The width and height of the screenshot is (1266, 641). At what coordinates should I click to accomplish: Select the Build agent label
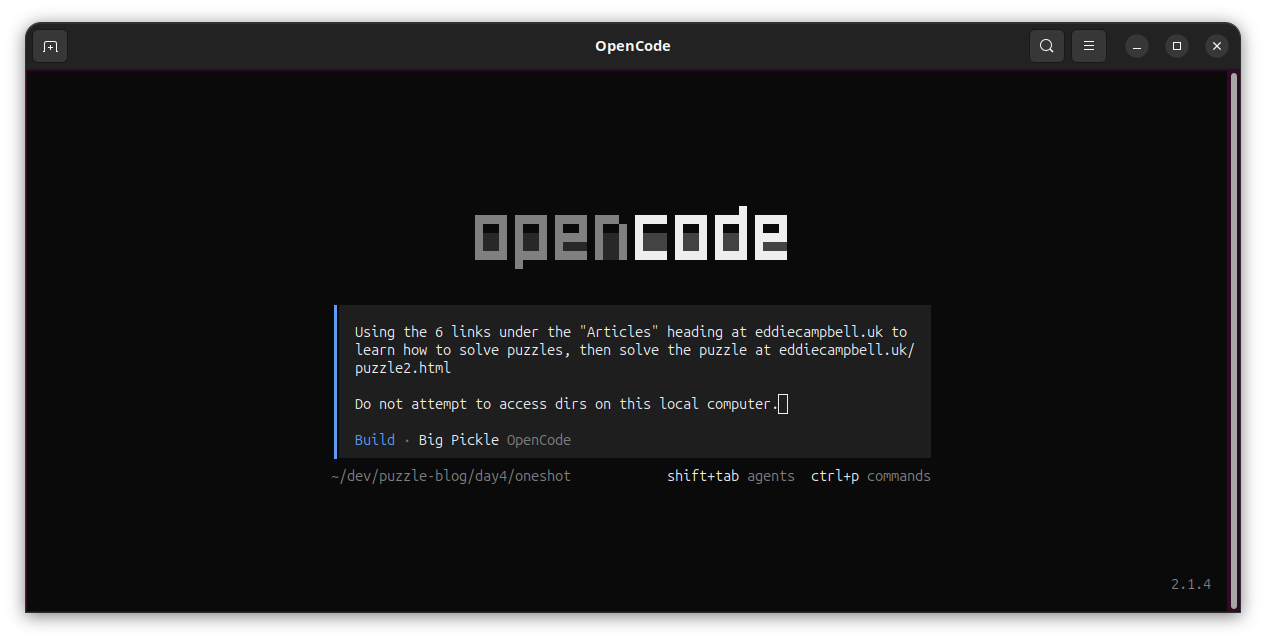[x=375, y=440]
